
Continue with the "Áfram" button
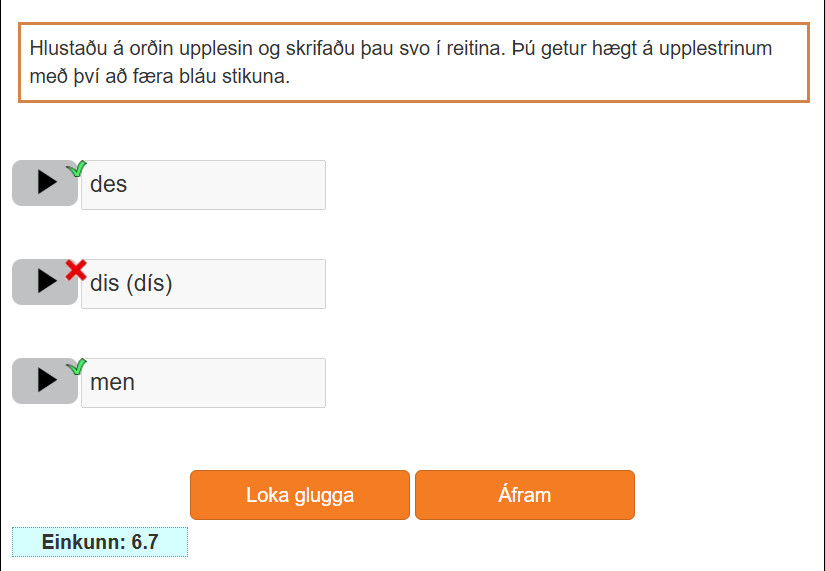click(x=524, y=495)
